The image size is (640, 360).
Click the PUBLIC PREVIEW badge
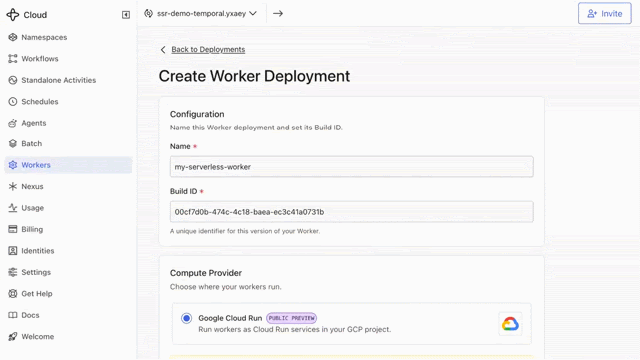pyautogui.click(x=291, y=318)
